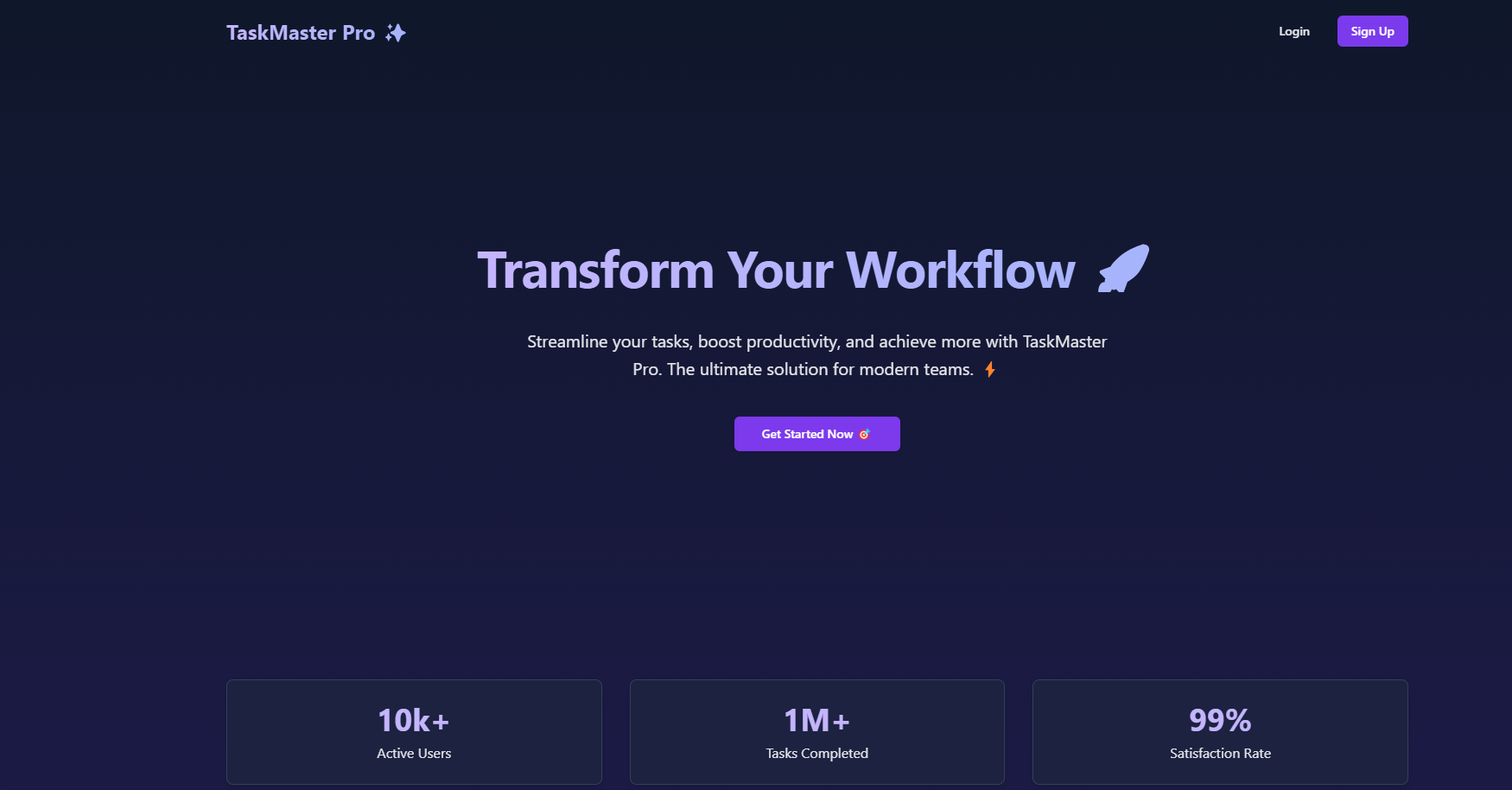Click the target icon in Get Started button
This screenshot has height=790, width=1512.
[x=864, y=434]
